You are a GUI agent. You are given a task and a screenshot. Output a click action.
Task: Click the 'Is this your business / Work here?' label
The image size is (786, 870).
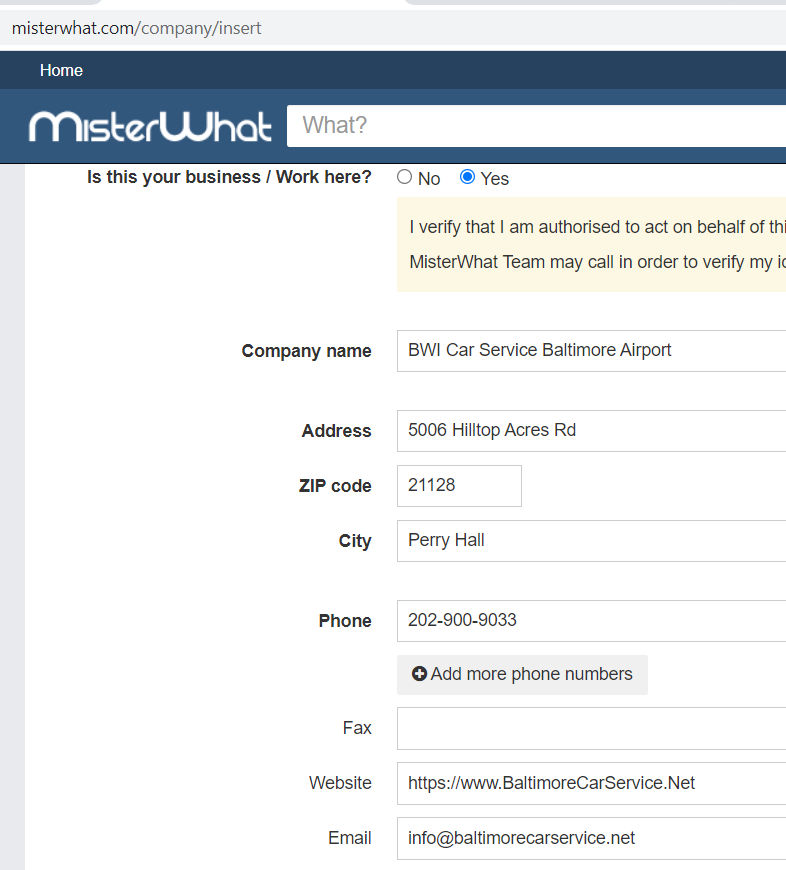click(229, 177)
